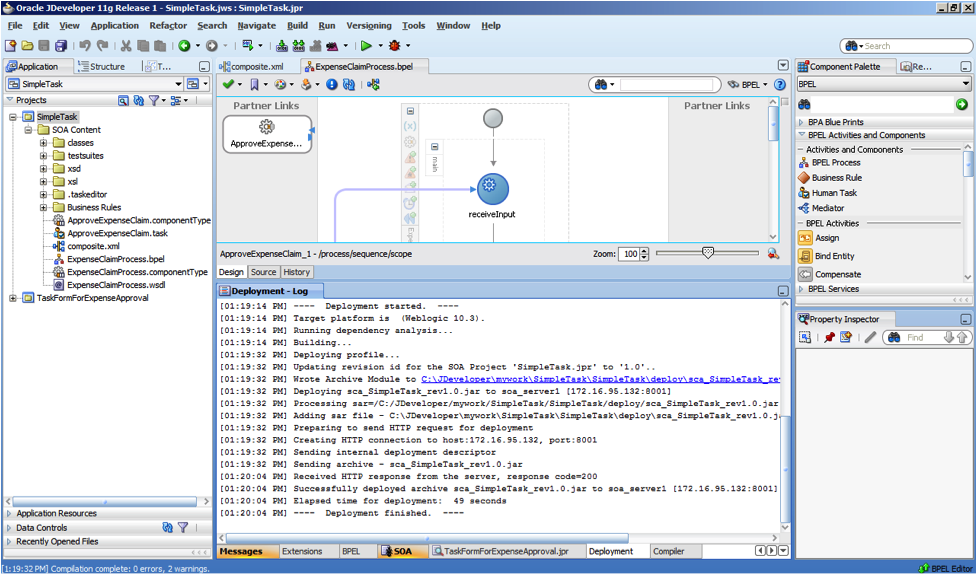Expand the testsuites folder in tree
Viewport: 977px width, 574px height.
pos(44,156)
